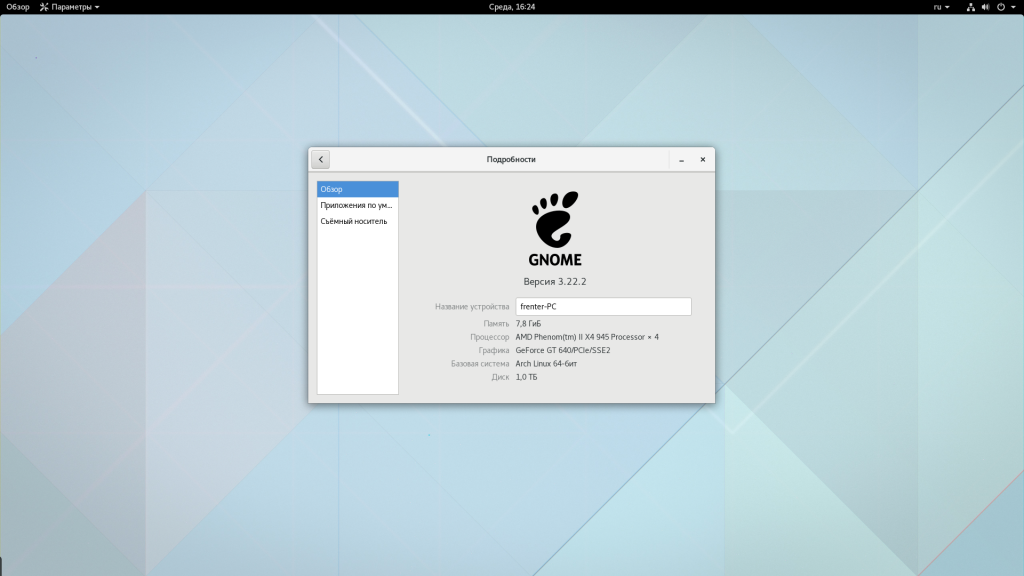Click the AMD Phenom processor value
This screenshot has height=576, width=1024.
point(587,337)
